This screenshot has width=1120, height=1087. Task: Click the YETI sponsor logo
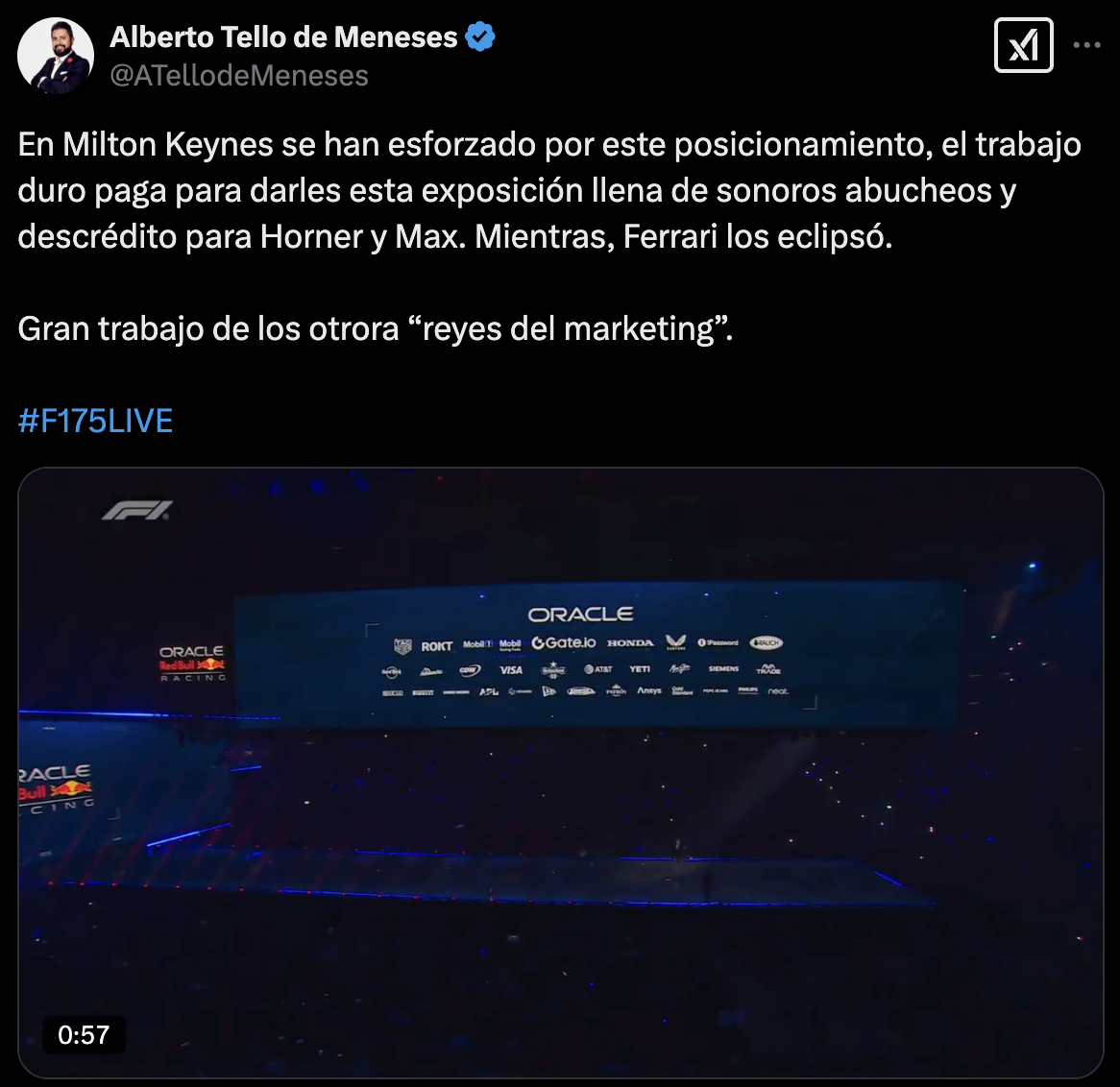tap(640, 669)
